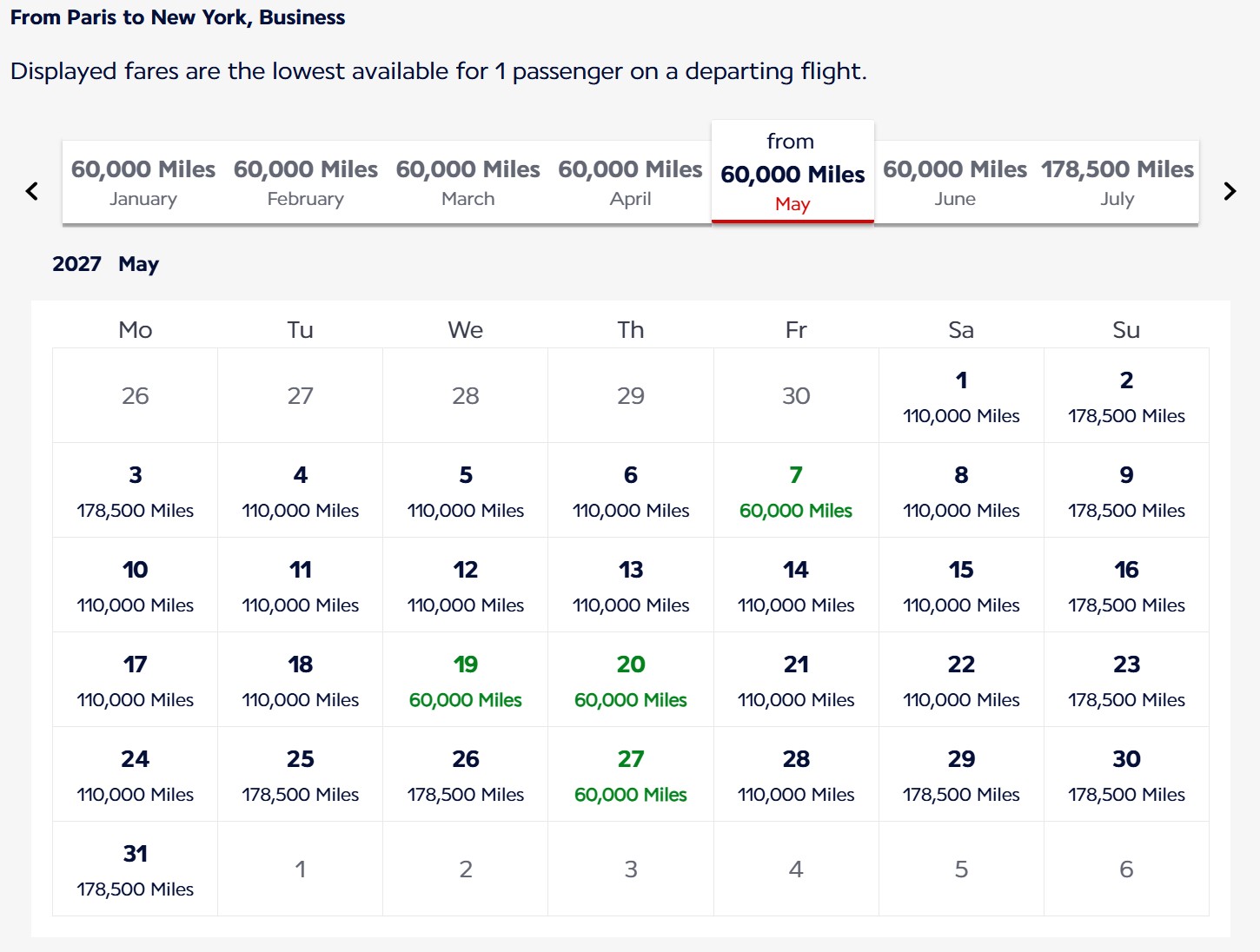
Task: Select Monday May 10 fare cell
Action: coord(136,585)
